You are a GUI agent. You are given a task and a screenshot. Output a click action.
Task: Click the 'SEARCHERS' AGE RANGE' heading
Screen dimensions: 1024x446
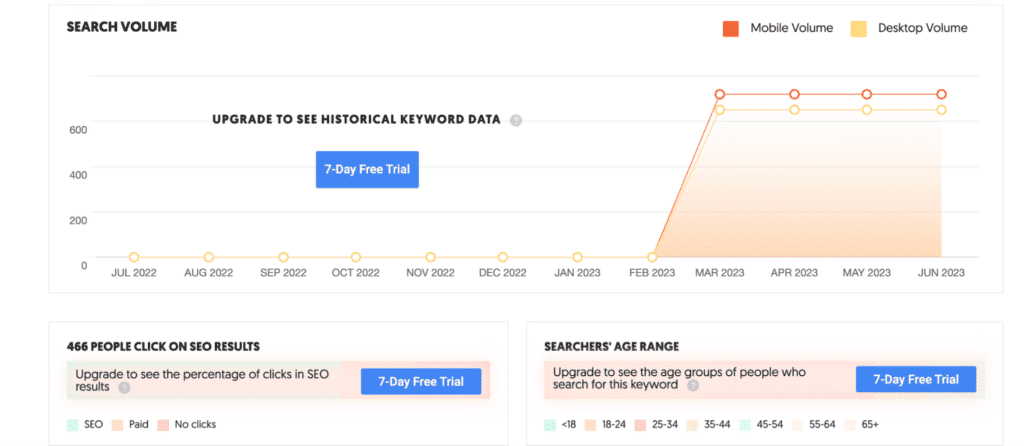pyautogui.click(x=611, y=346)
